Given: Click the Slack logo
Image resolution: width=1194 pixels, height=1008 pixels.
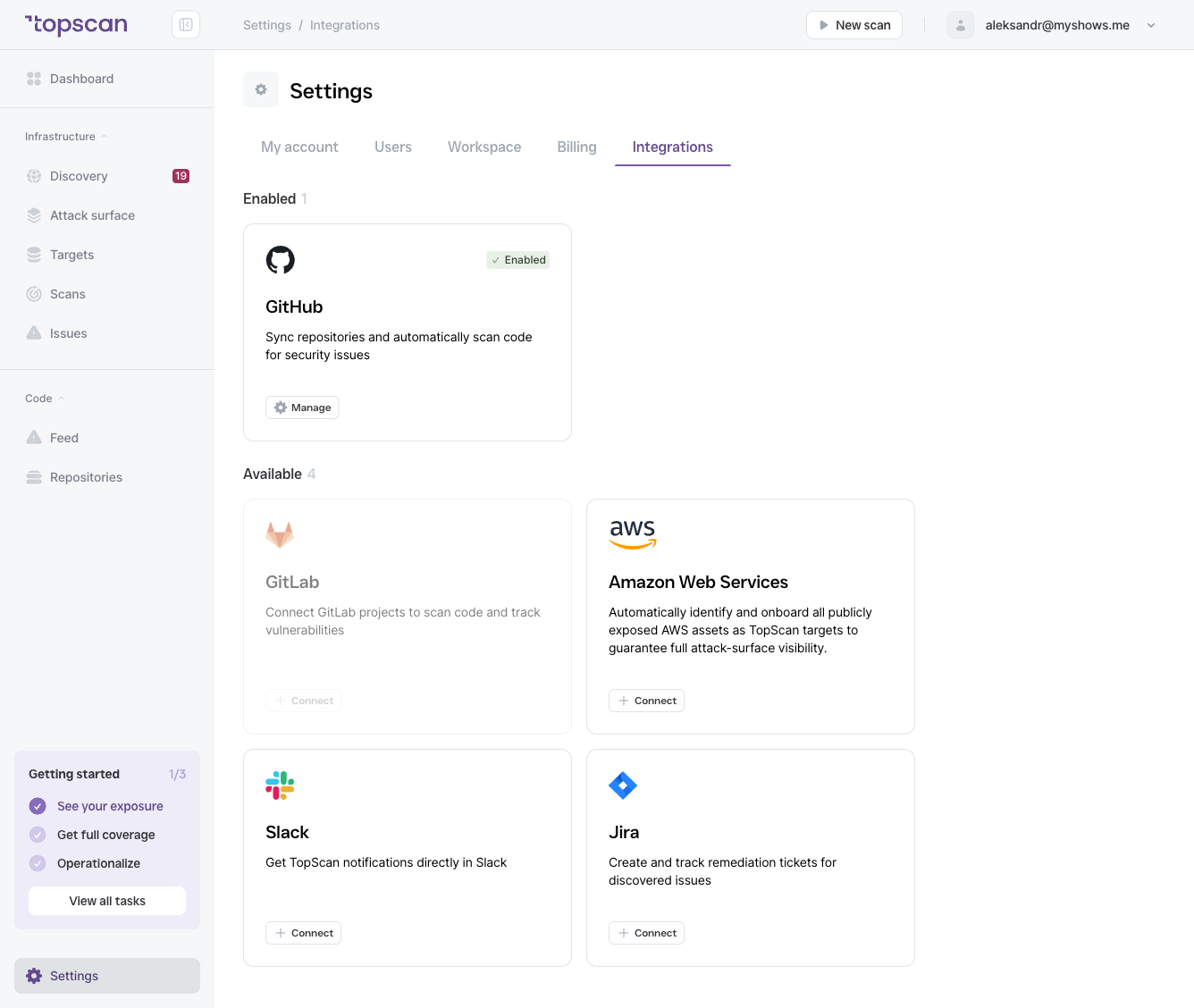Looking at the screenshot, I should [280, 785].
